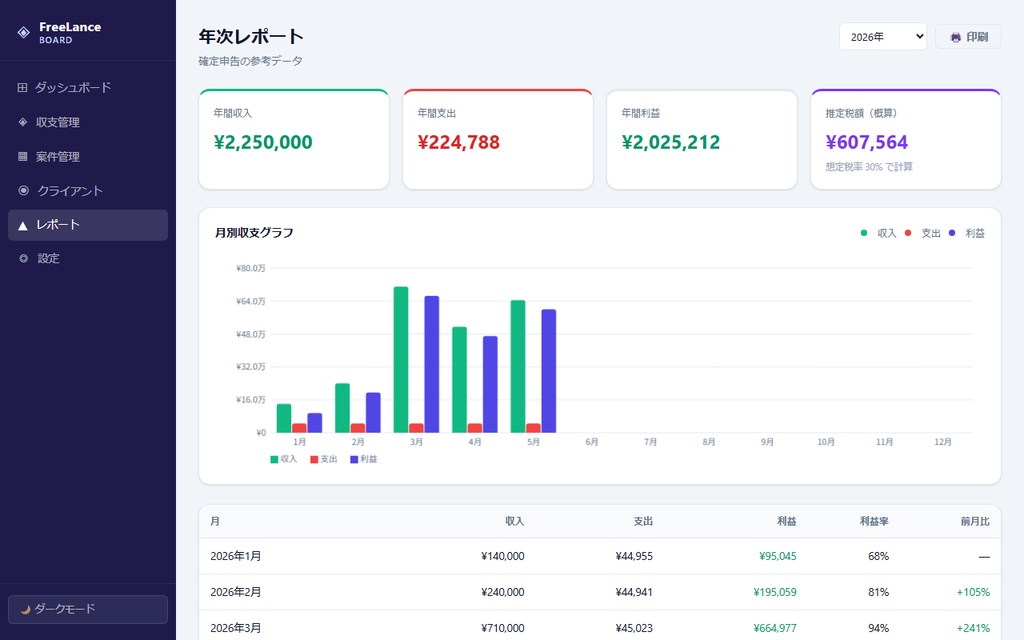Click the 利益率 column header

pyautogui.click(x=874, y=521)
